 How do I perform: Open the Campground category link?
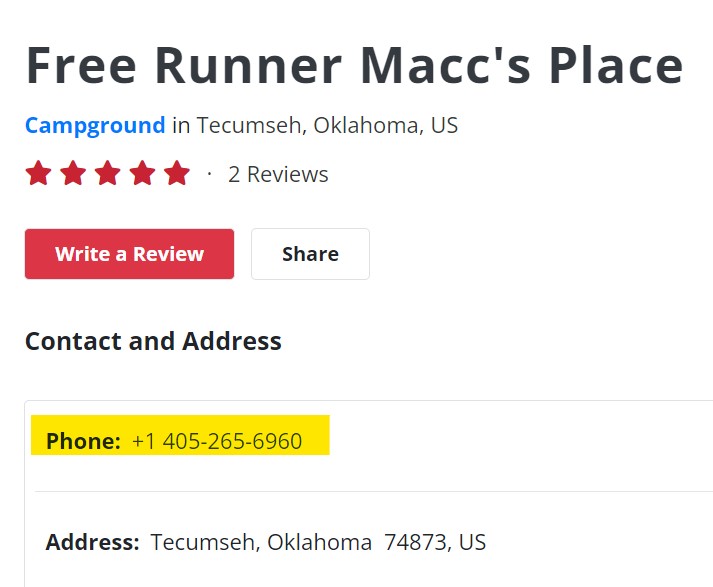coord(95,126)
